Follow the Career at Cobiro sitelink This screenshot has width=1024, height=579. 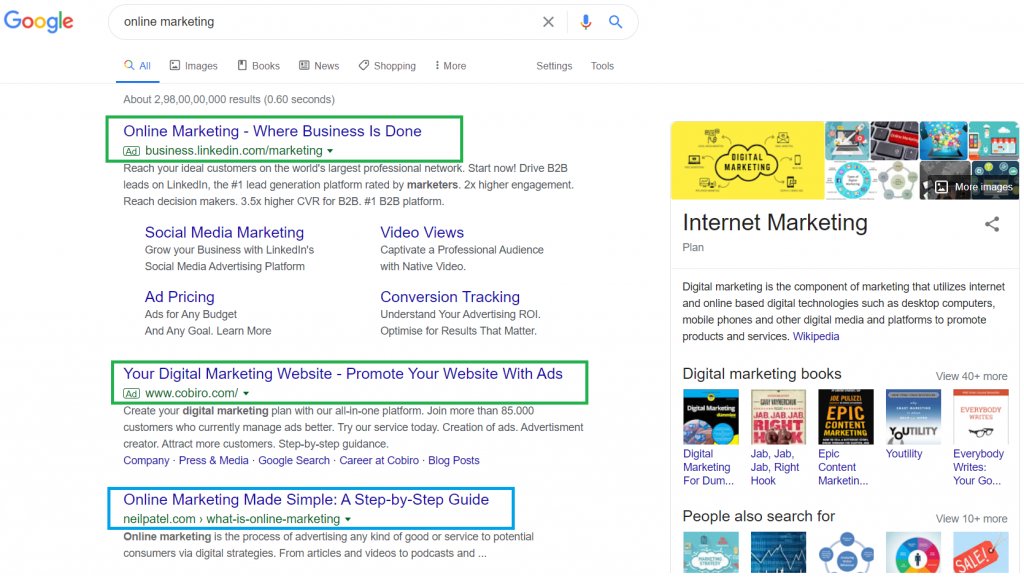(x=379, y=461)
